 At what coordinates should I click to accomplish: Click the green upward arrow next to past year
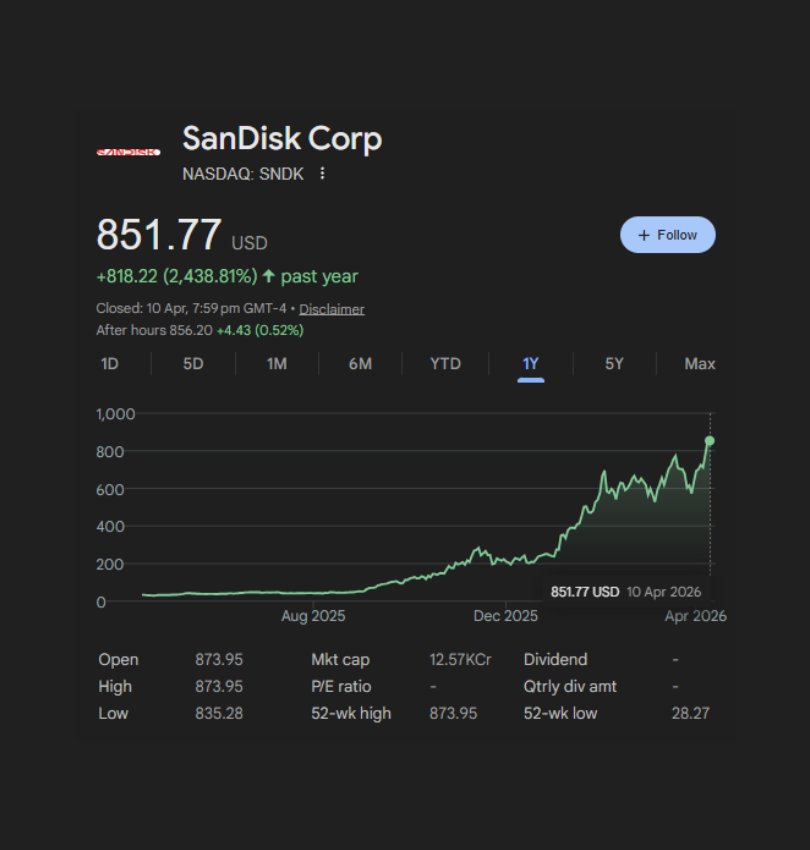(268, 276)
